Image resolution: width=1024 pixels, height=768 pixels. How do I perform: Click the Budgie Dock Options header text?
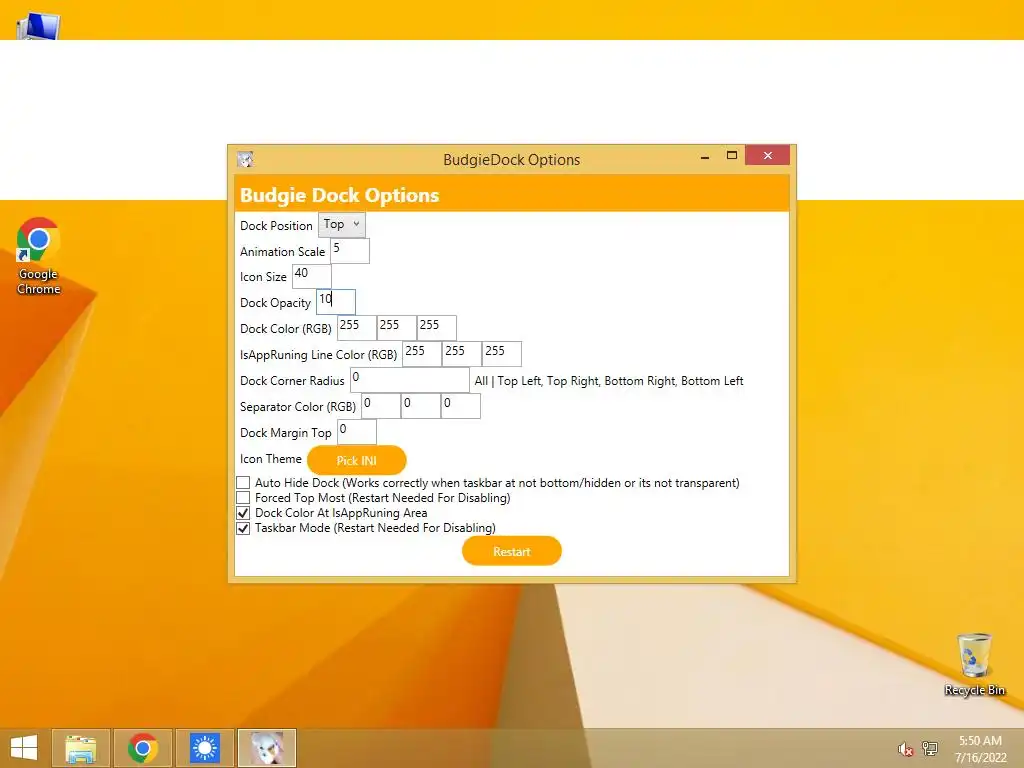[340, 195]
